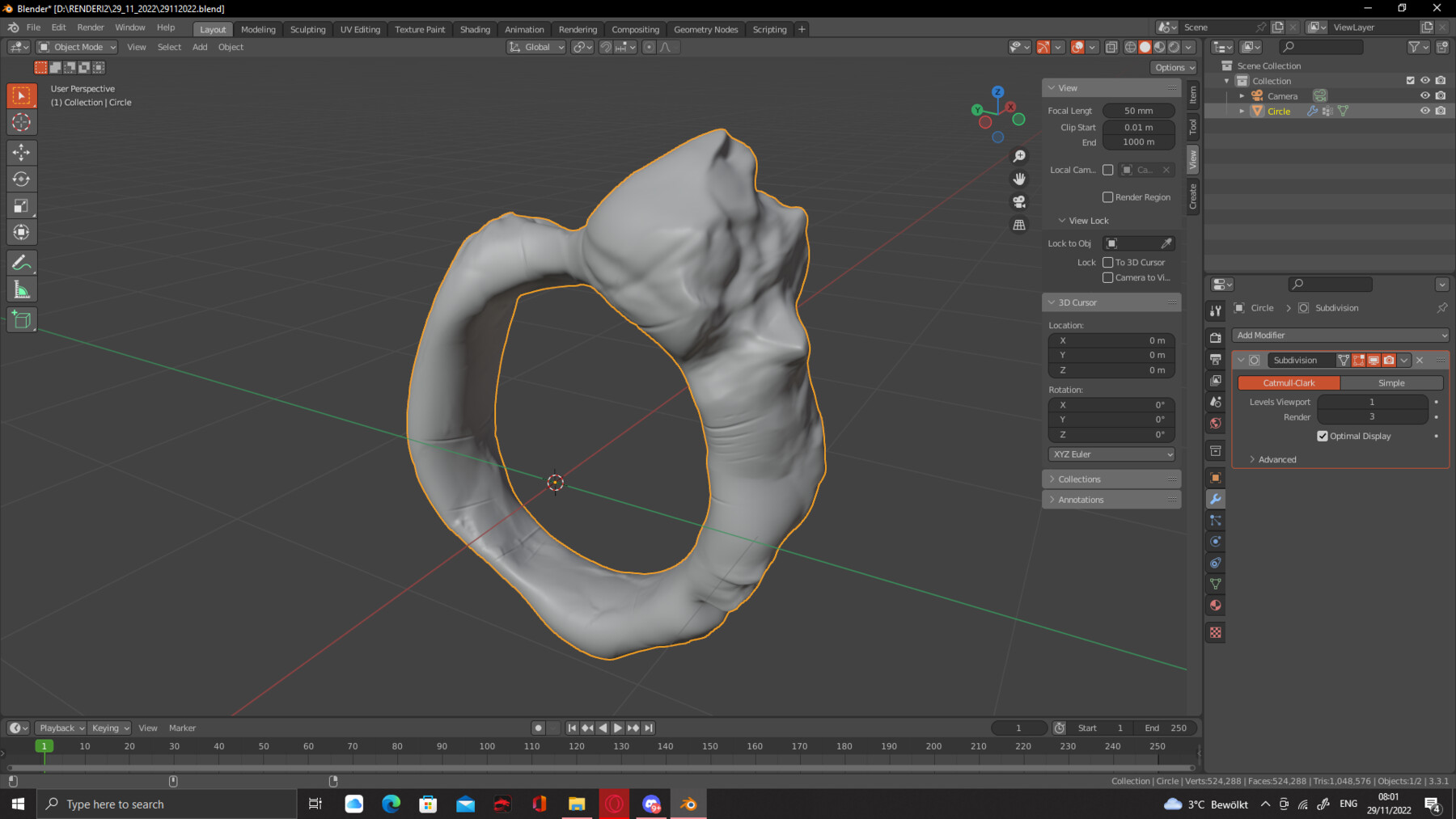Open the transformation orientation Global dropdown

(535, 47)
